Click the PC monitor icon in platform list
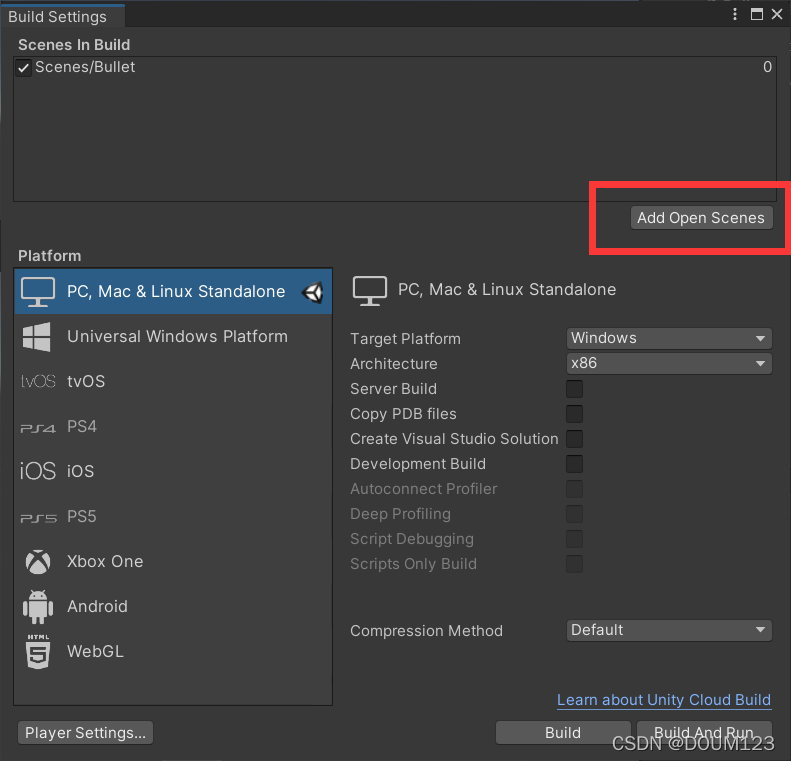Screen dimensions: 791x761 pos(38,291)
